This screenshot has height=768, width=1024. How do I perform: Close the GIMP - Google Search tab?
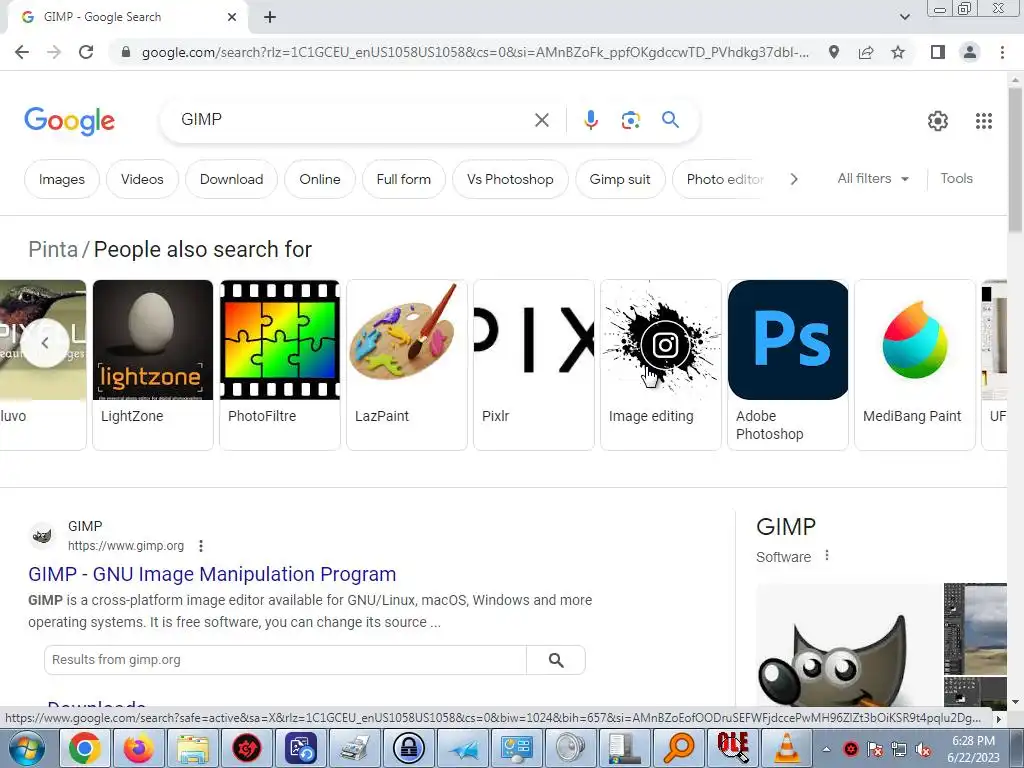tap(232, 17)
